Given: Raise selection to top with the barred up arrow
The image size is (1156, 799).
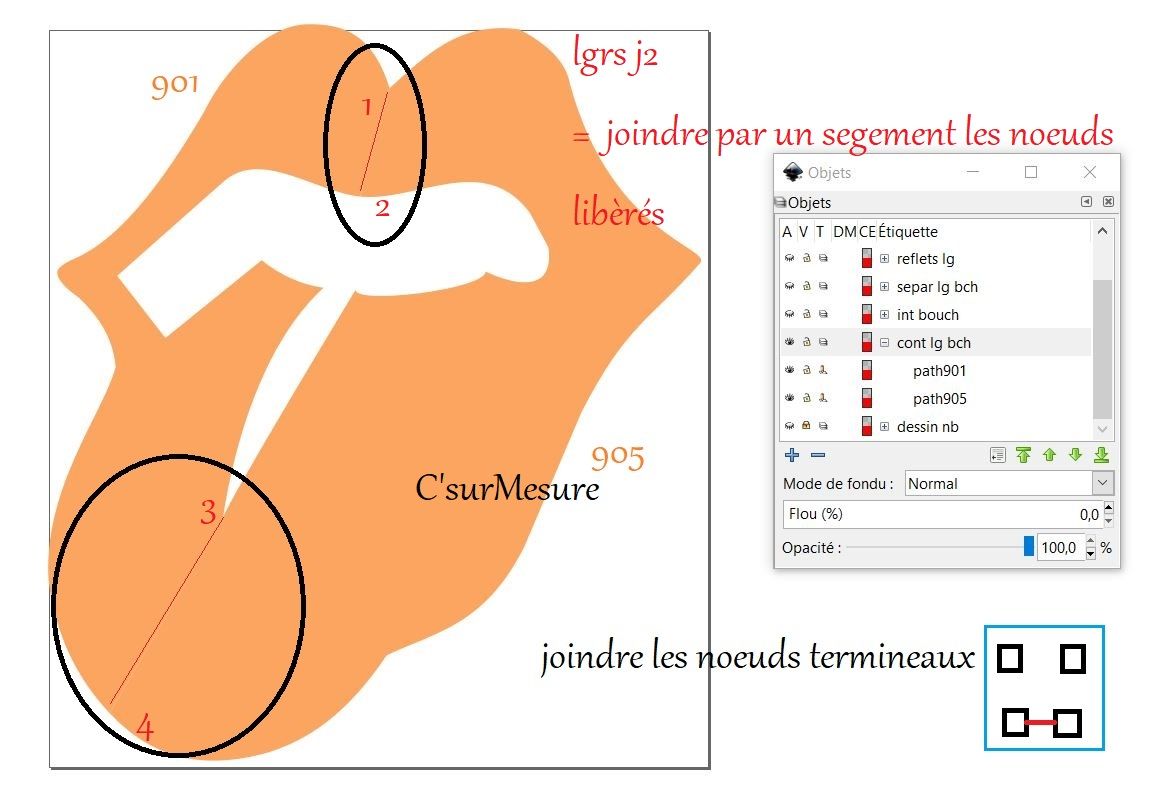Looking at the screenshot, I should tap(1023, 455).
